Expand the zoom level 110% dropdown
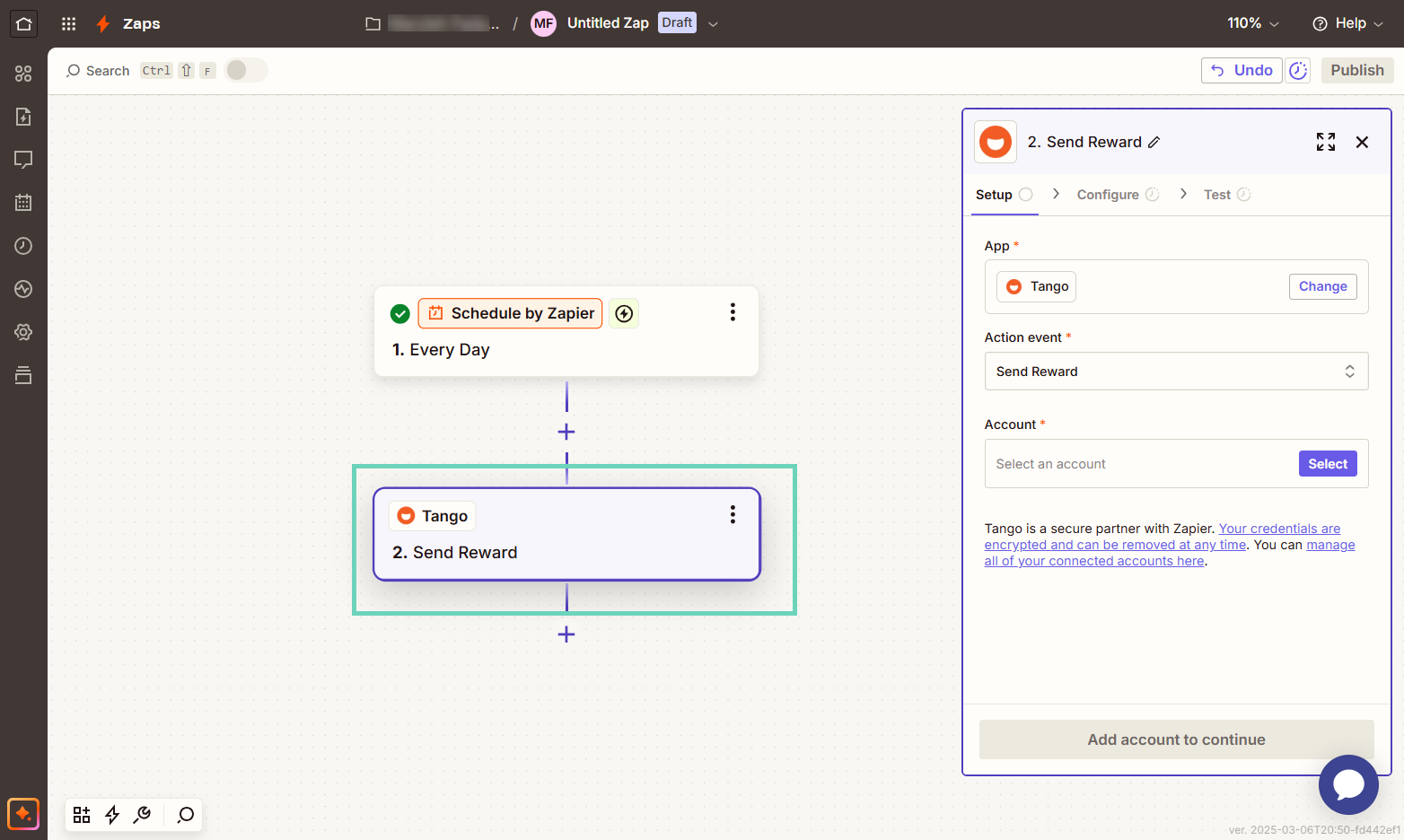The width and height of the screenshot is (1404, 840). (x=1253, y=23)
